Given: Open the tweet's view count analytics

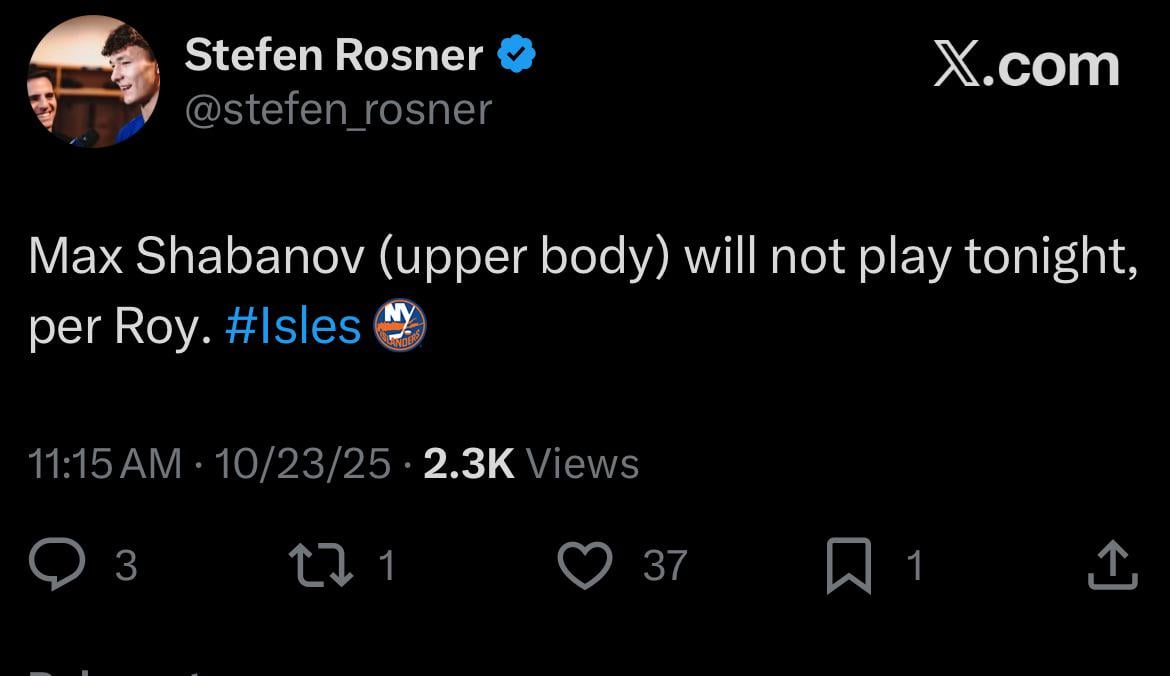Looking at the screenshot, I should (530, 463).
